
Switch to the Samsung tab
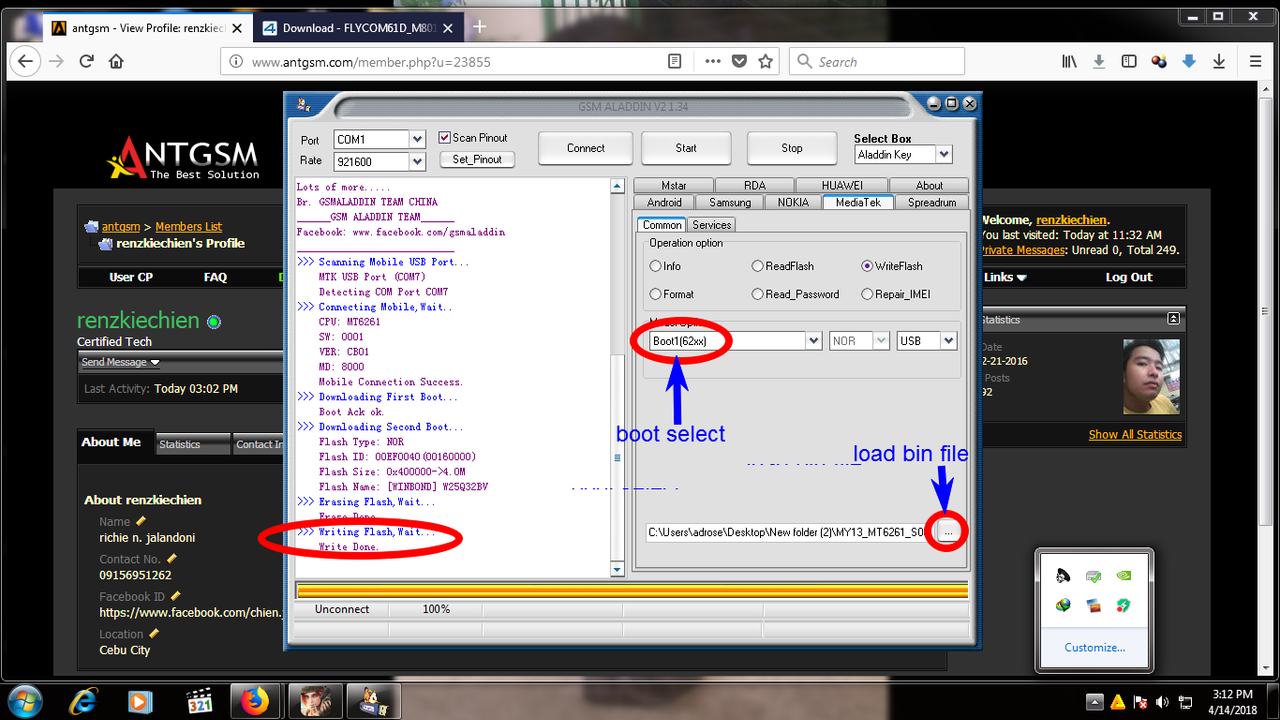[x=730, y=202]
